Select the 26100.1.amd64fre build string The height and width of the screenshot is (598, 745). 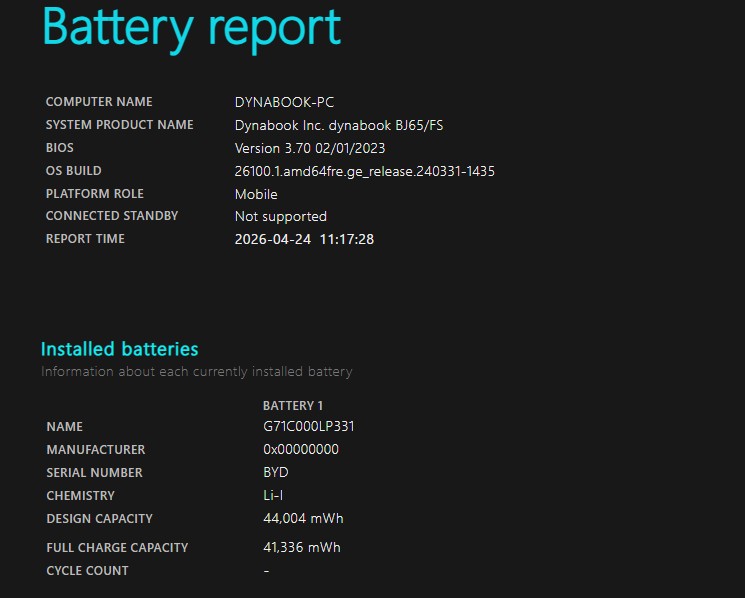[364, 171]
